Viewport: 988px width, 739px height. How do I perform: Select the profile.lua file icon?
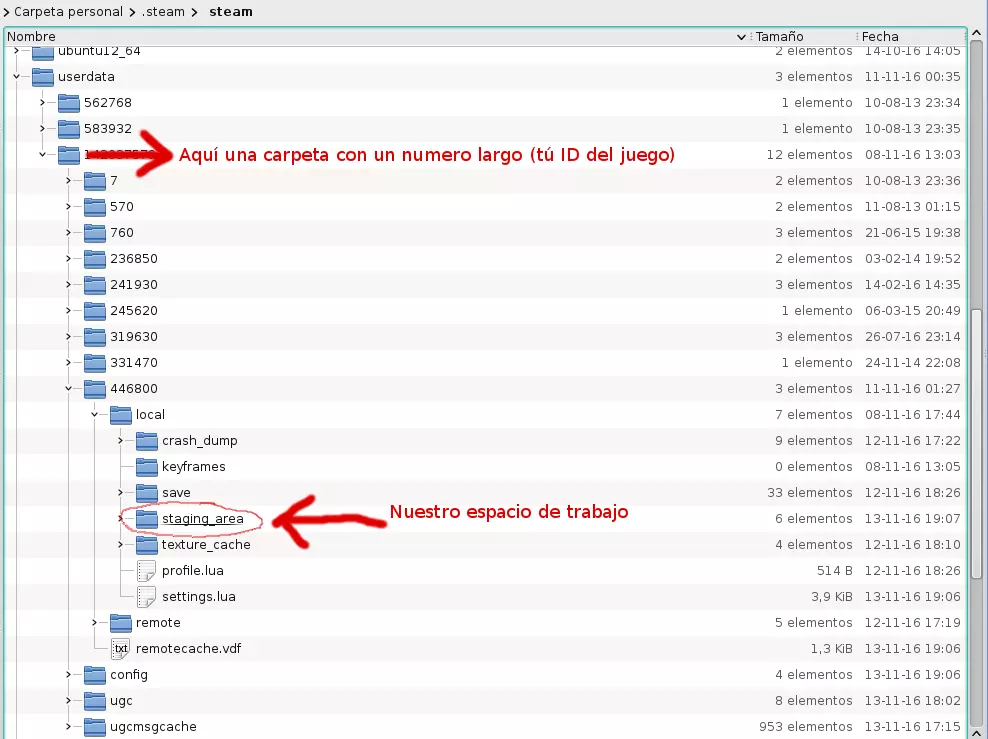coord(146,571)
